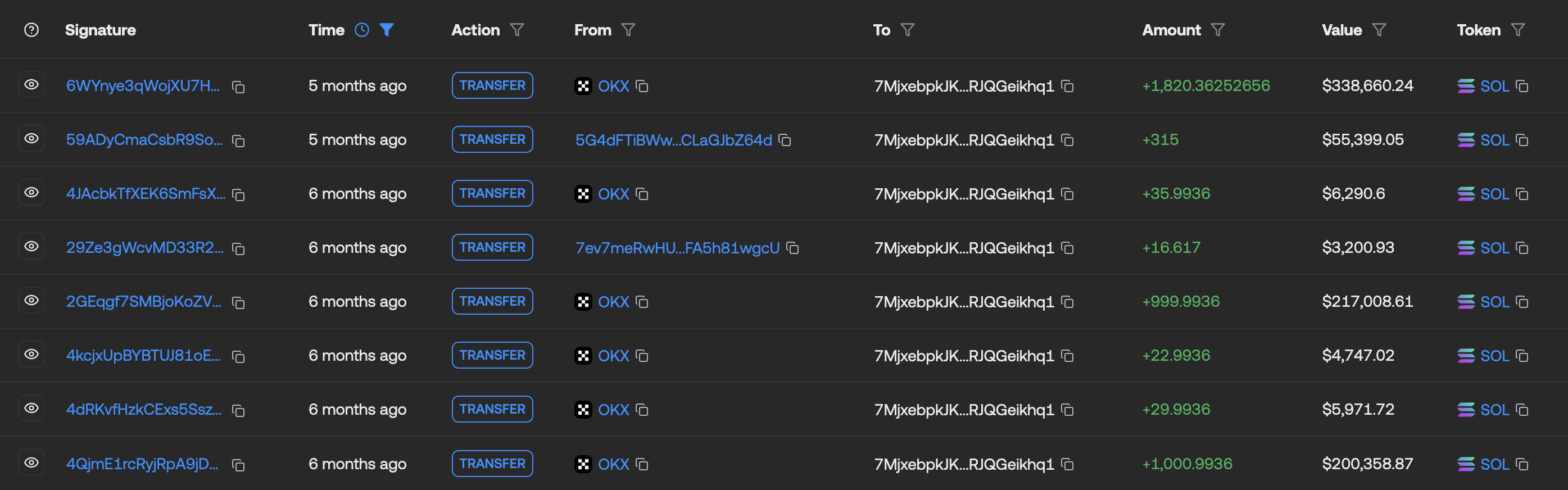Click the help question mark icon
The image size is (1568, 490).
click(x=31, y=30)
